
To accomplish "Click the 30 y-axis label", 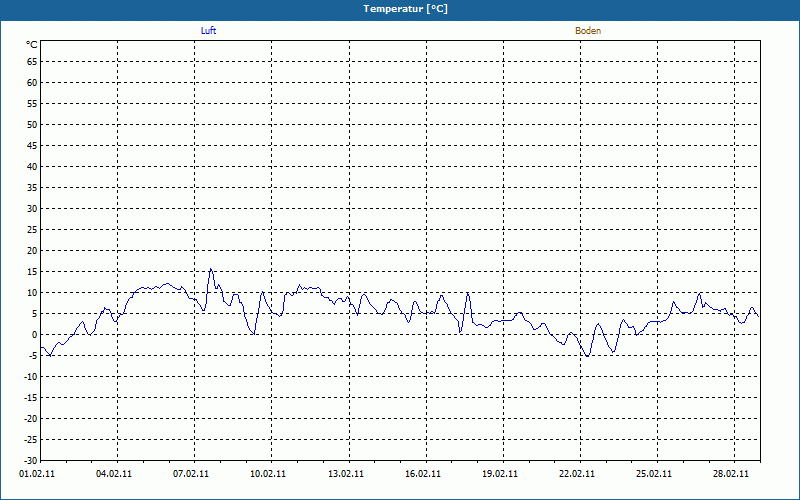I will coord(32,209).
